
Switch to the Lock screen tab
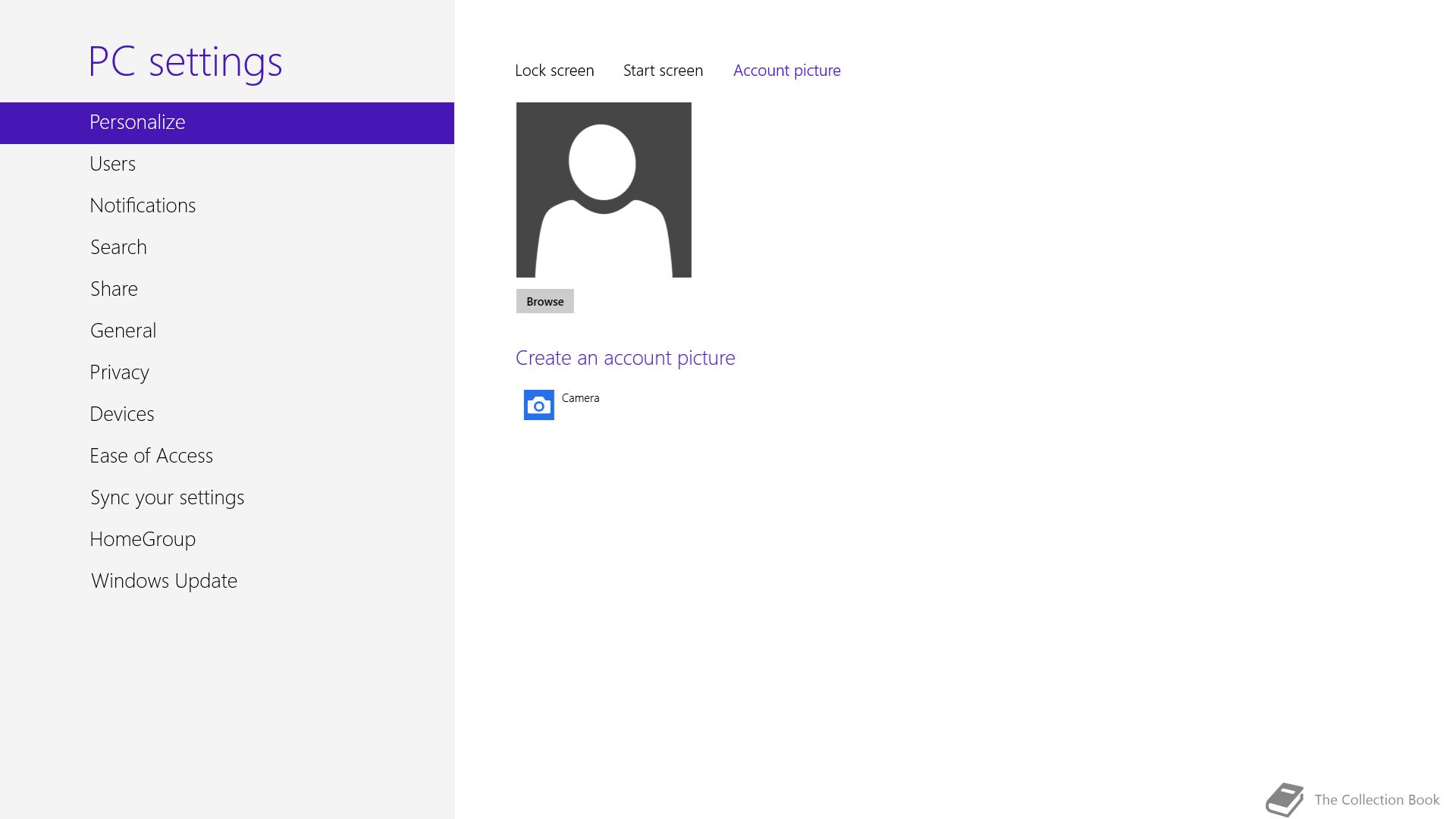[554, 71]
